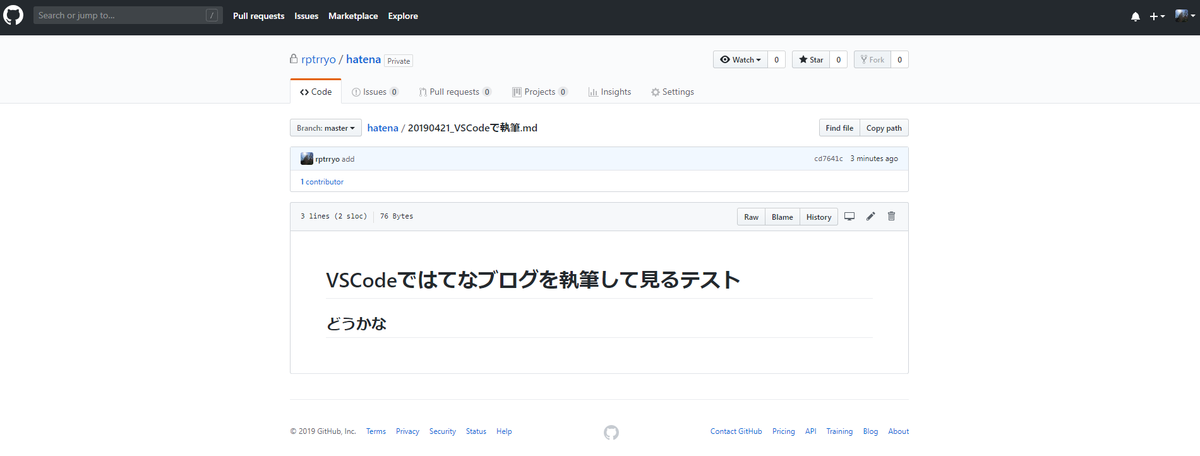Click the subheading 'どうかな'
This screenshot has width=1200, height=456.
click(356, 324)
